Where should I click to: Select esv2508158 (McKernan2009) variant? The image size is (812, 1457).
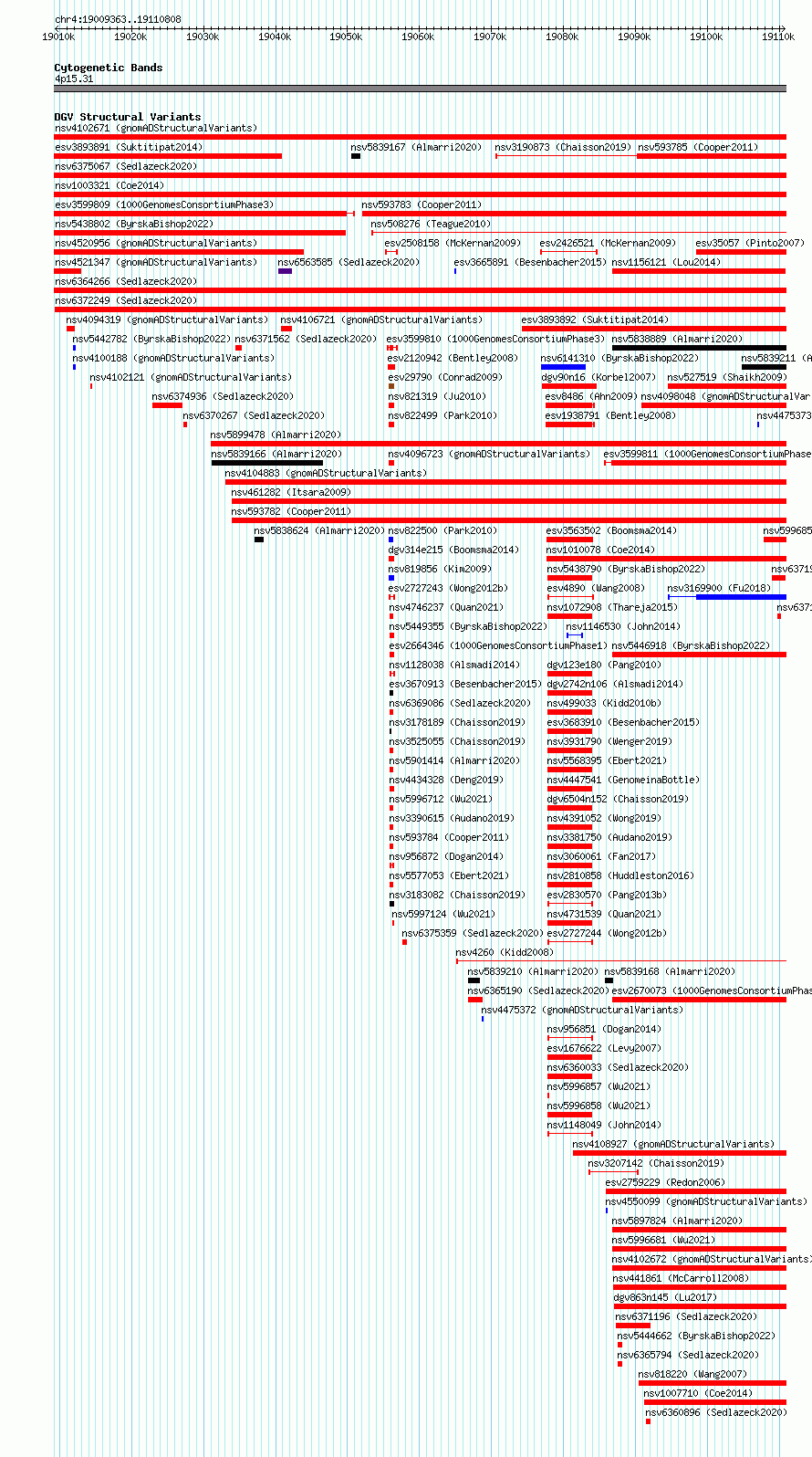(453, 243)
